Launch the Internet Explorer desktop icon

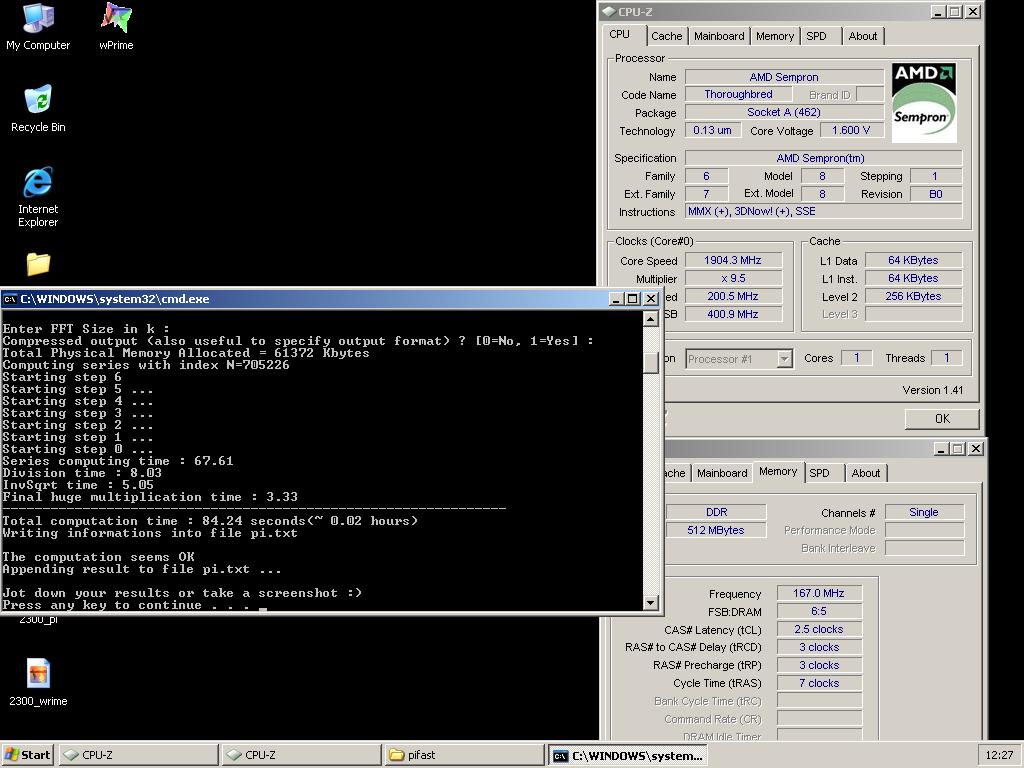[38, 197]
